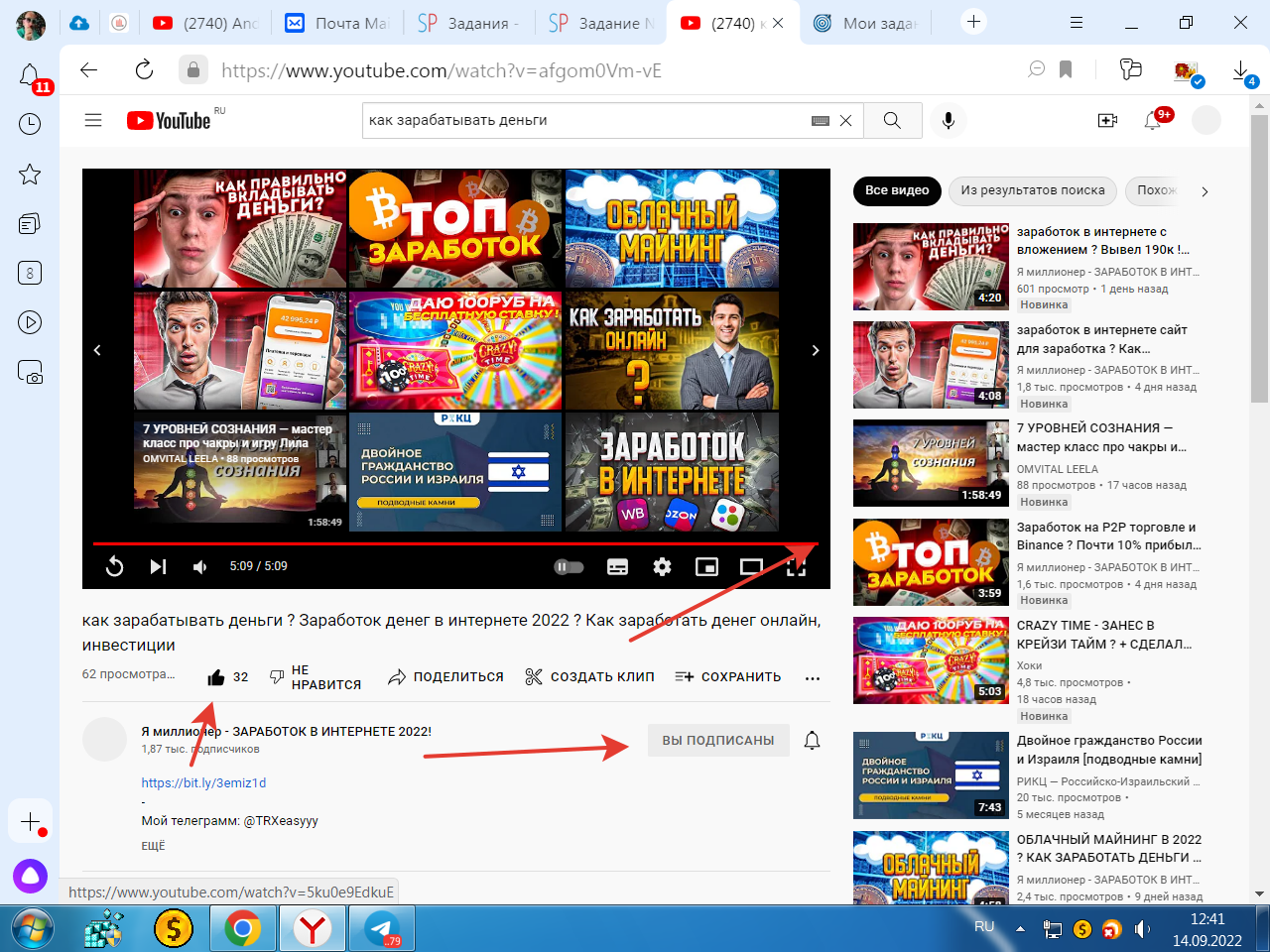Open the more actions three-dot menu

[813, 678]
